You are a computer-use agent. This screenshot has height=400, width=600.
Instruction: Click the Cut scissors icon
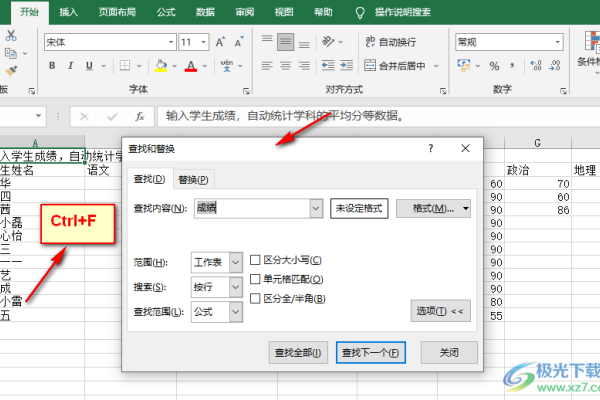tap(11, 36)
